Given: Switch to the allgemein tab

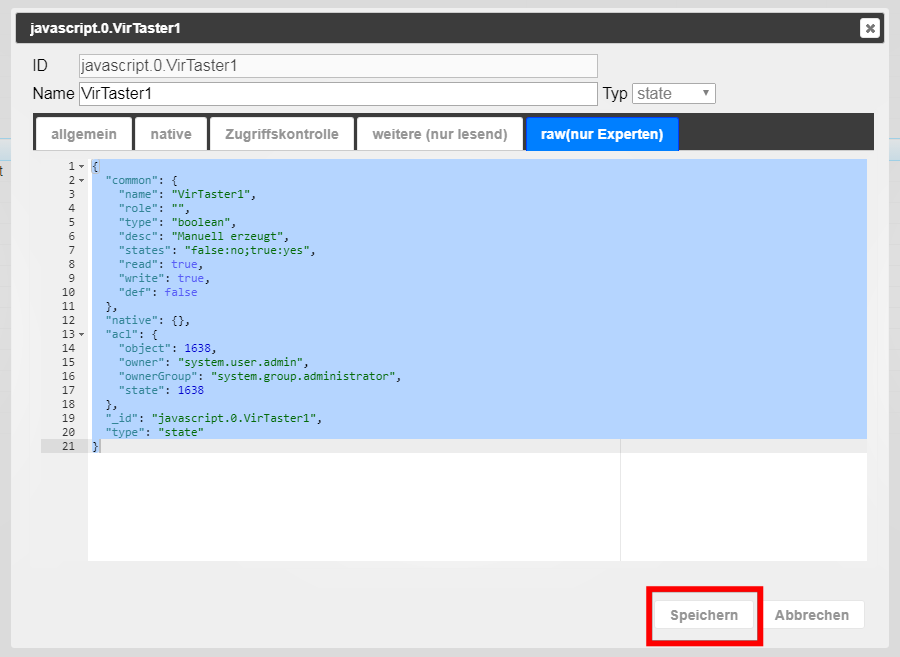Looking at the screenshot, I should [84, 134].
